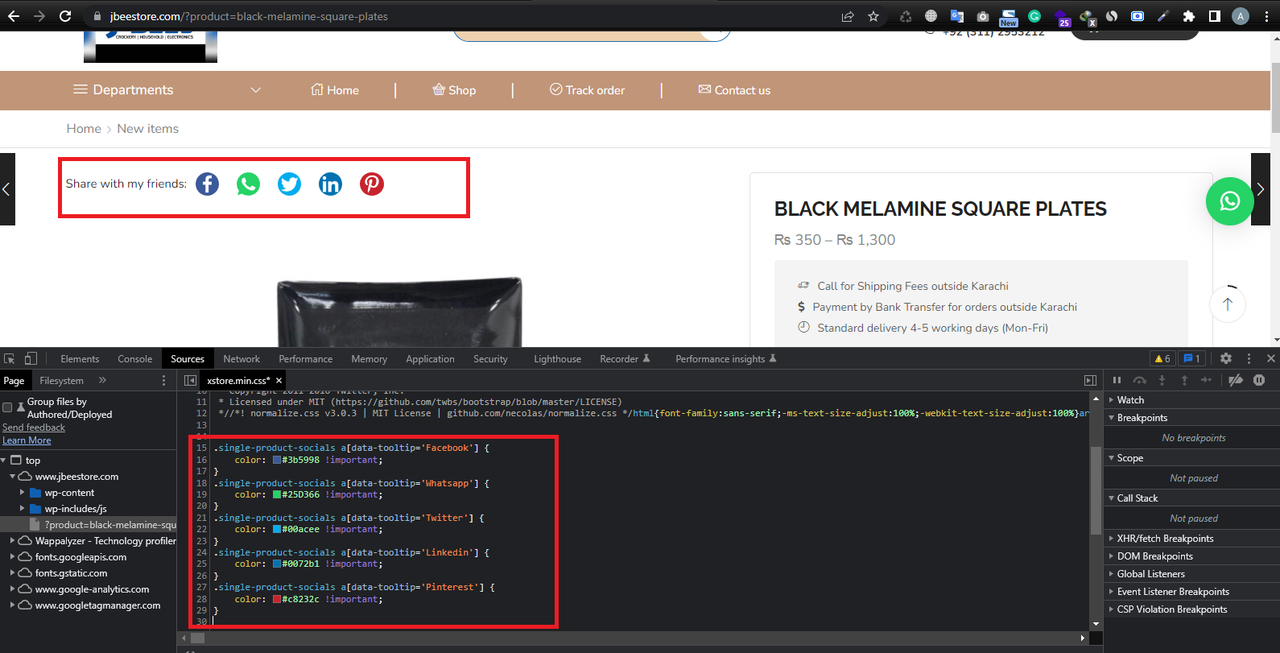The image size is (1280, 653).
Task: Switch to the Elements tab
Action: (x=80, y=359)
